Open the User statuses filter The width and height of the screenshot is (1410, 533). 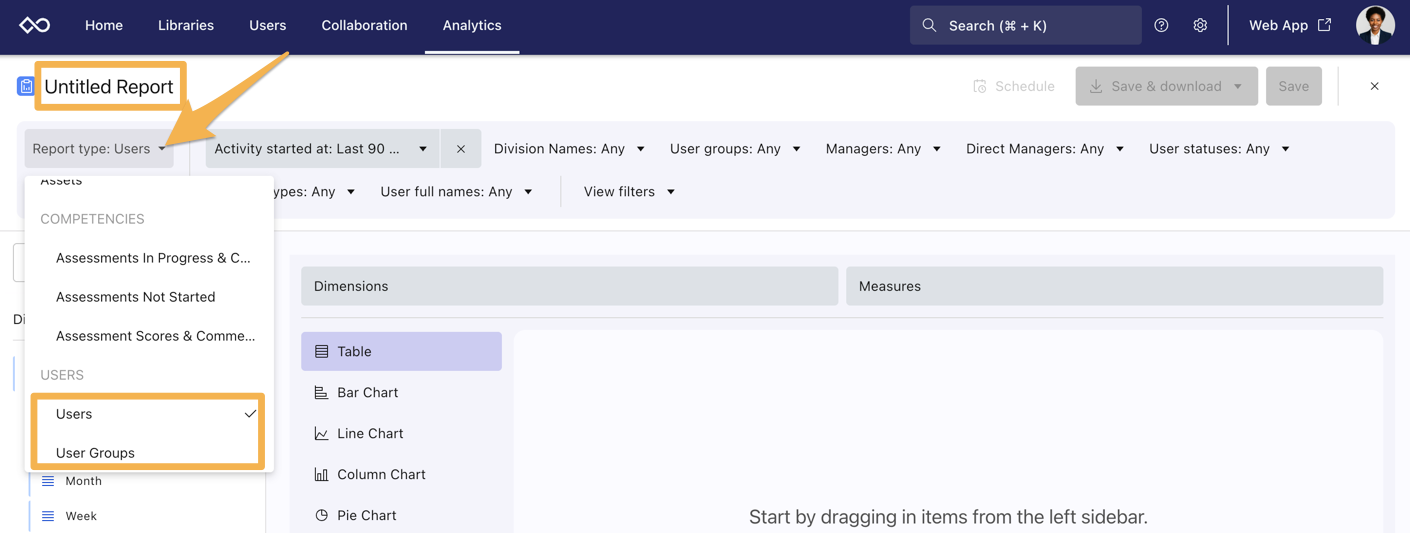coord(1219,149)
